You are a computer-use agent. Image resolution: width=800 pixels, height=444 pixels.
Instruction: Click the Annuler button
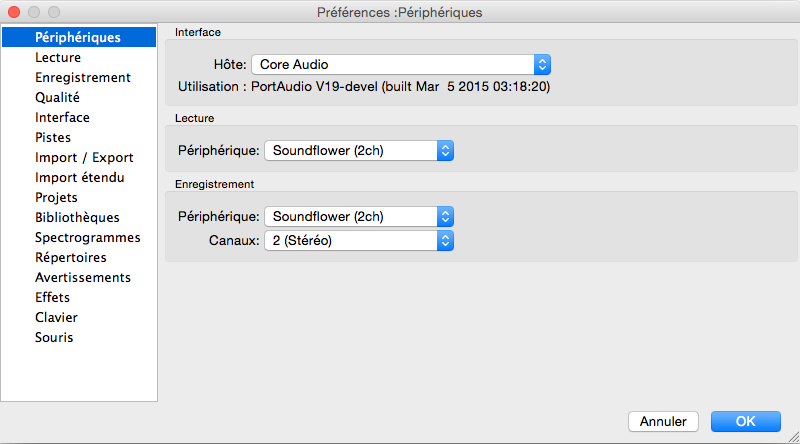coord(663,422)
